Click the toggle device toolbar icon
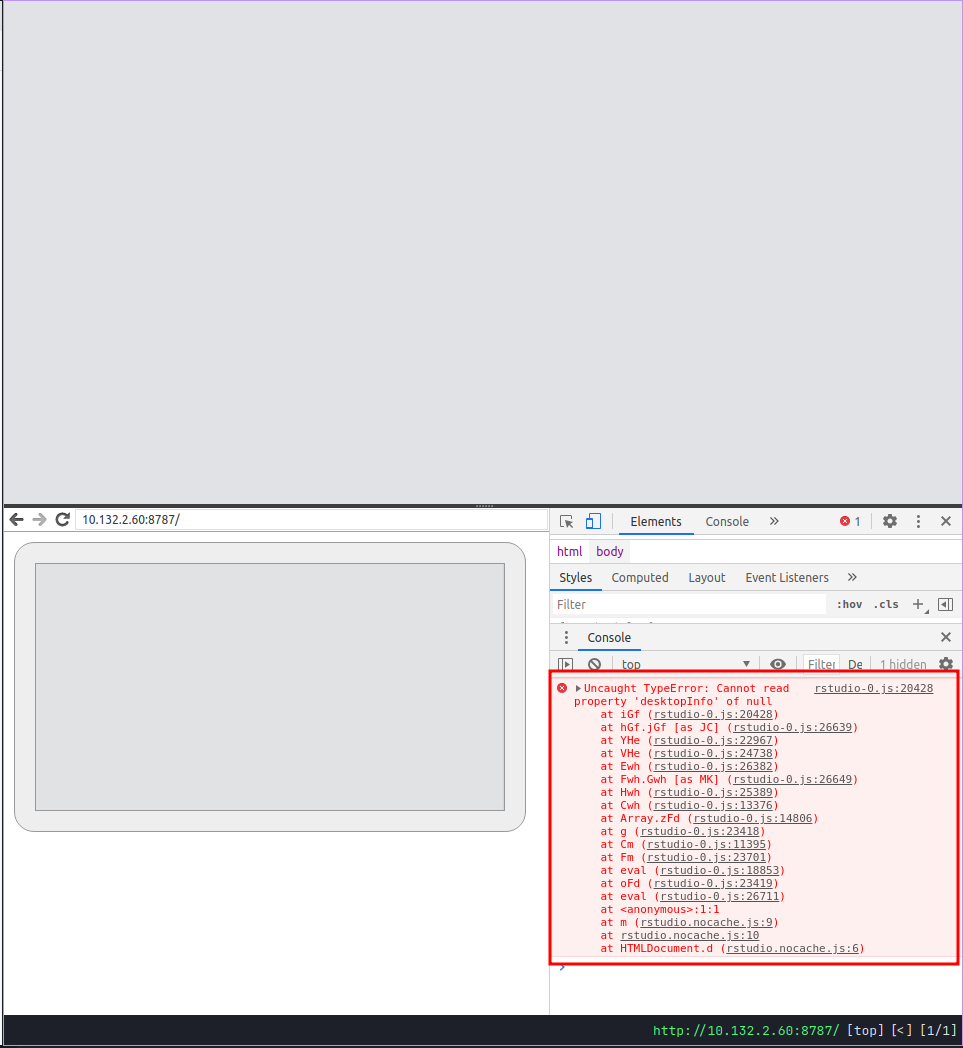This screenshot has width=963, height=1048. pyautogui.click(x=593, y=521)
